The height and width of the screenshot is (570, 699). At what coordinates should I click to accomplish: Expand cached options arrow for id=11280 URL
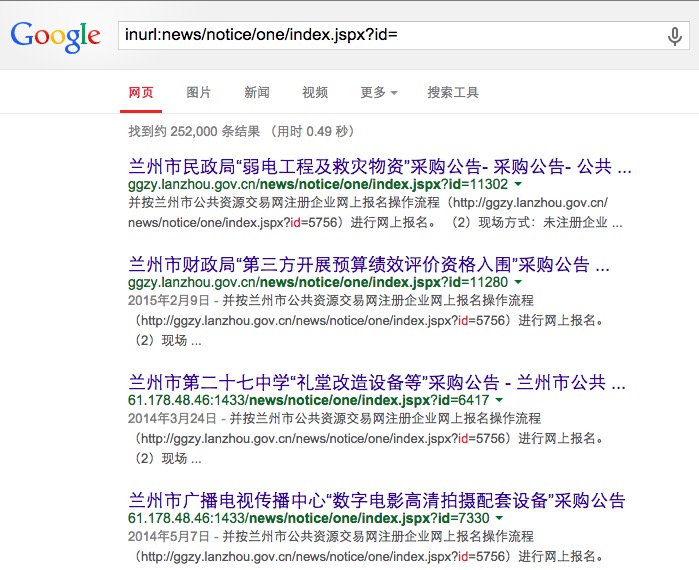(x=518, y=282)
